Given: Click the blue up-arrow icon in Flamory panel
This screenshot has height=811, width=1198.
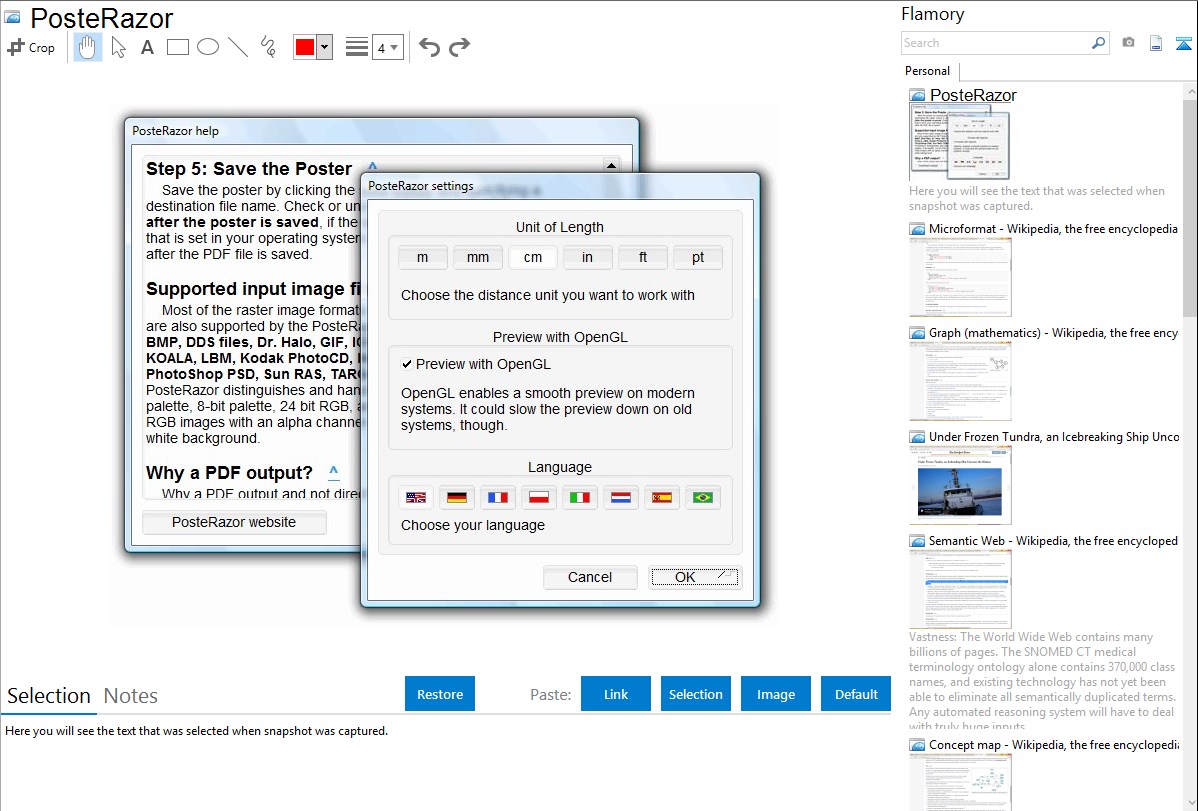Looking at the screenshot, I should [1183, 43].
